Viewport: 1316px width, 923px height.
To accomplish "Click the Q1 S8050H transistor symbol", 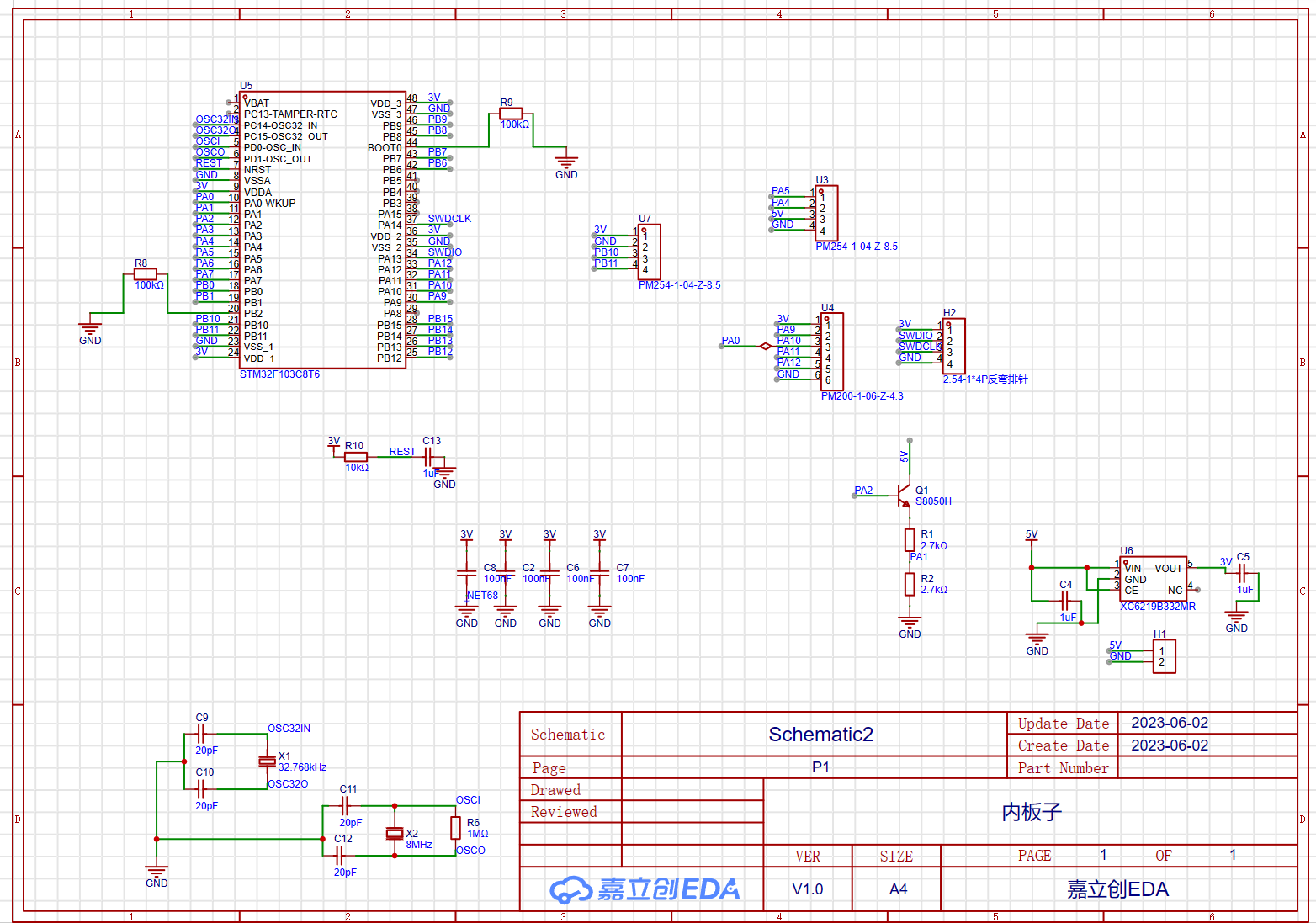I will 905,496.
